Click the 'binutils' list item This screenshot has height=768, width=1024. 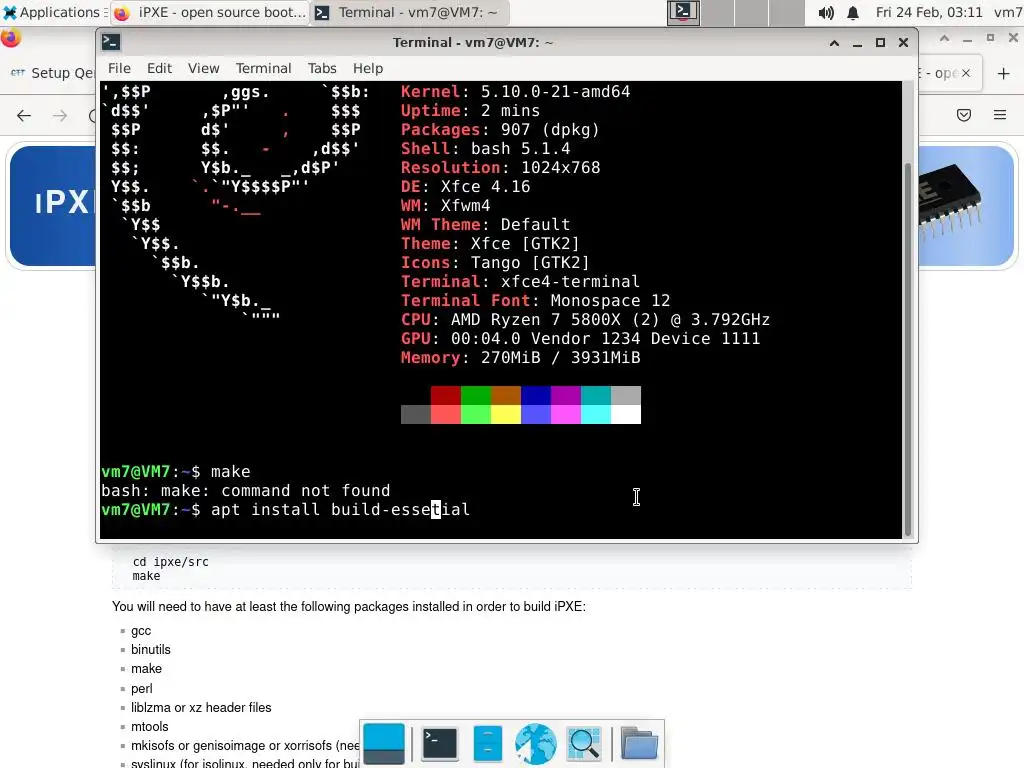coord(151,650)
